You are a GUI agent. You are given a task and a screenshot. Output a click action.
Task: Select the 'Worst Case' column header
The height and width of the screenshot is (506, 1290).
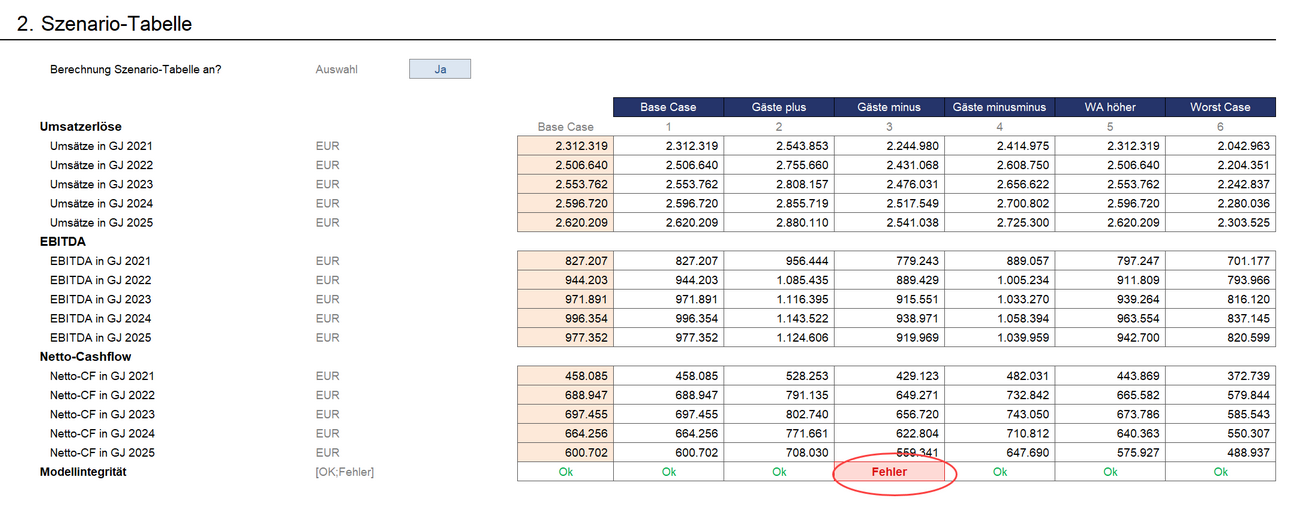pos(1221,107)
